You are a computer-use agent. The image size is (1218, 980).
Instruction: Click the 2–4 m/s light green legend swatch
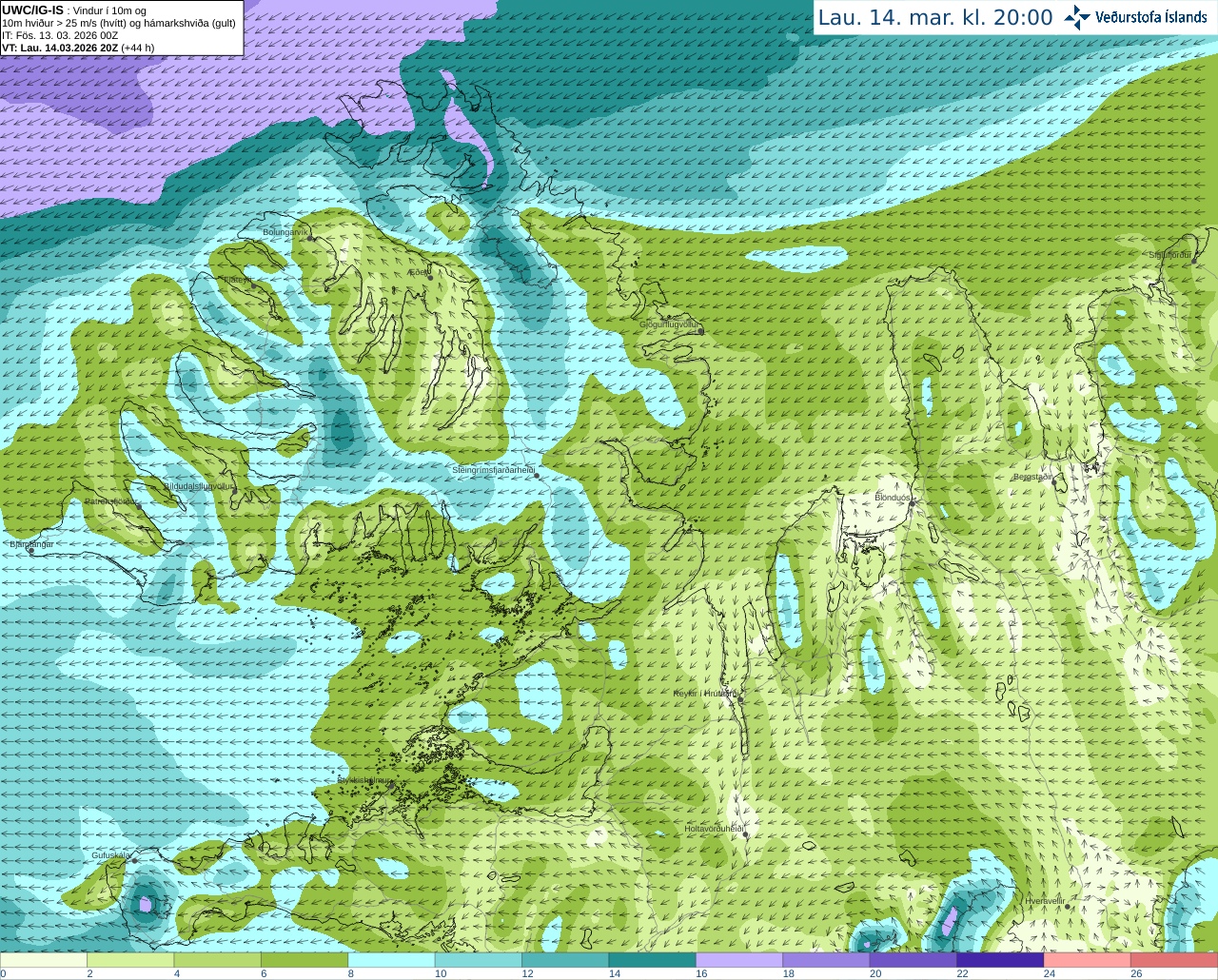point(130,960)
